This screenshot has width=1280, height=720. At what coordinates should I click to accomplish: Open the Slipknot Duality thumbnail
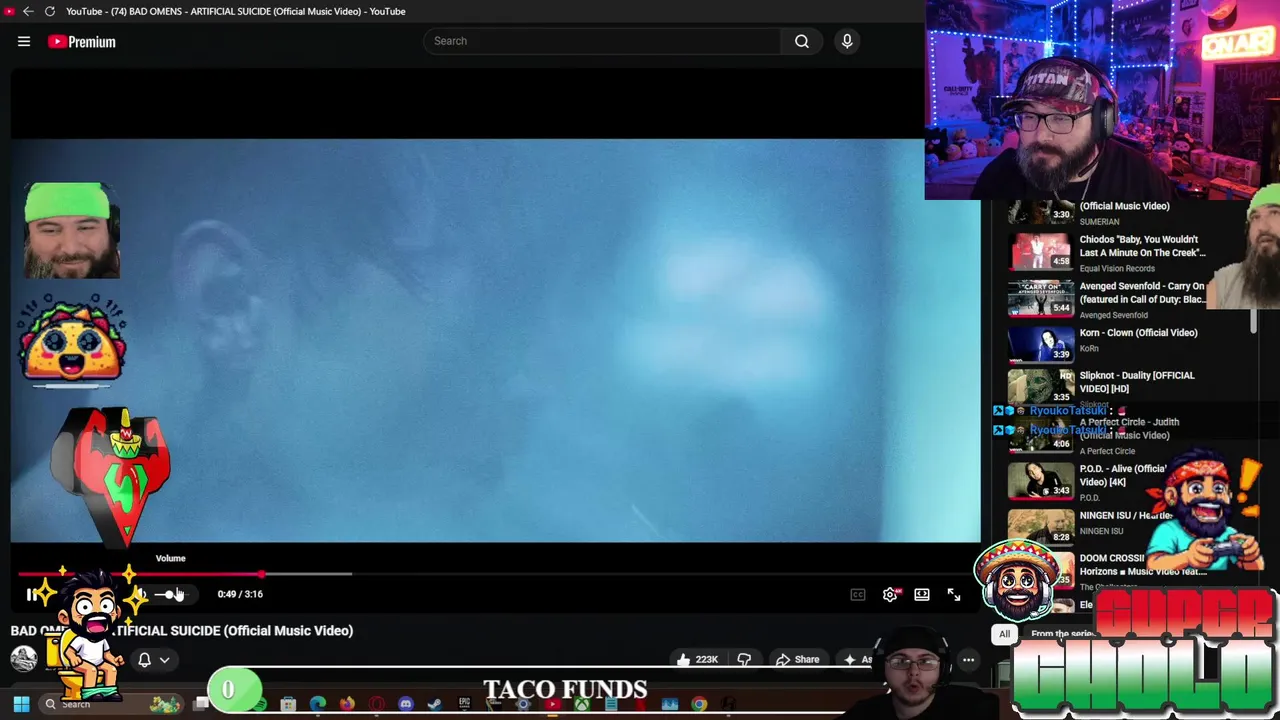point(1040,386)
